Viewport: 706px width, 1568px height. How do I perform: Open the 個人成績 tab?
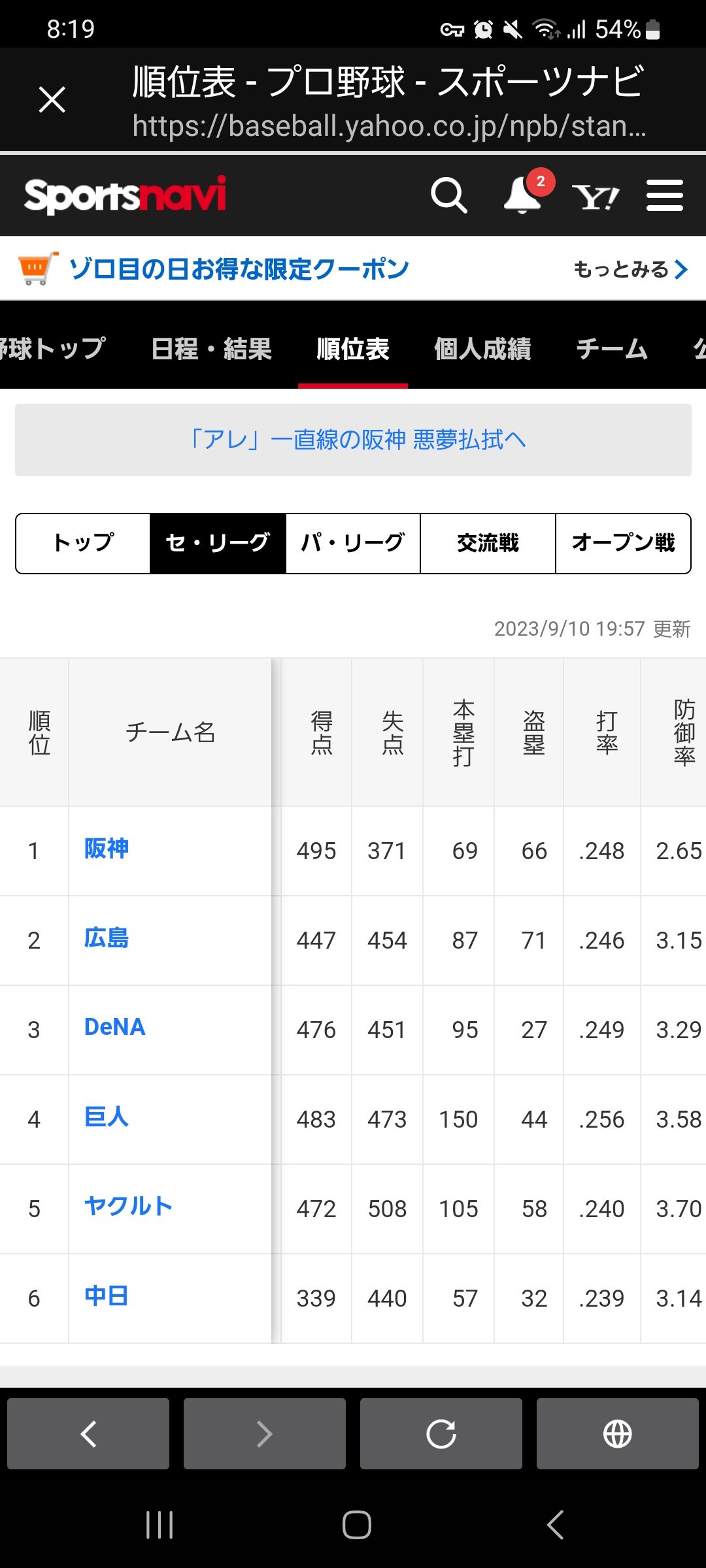(482, 349)
